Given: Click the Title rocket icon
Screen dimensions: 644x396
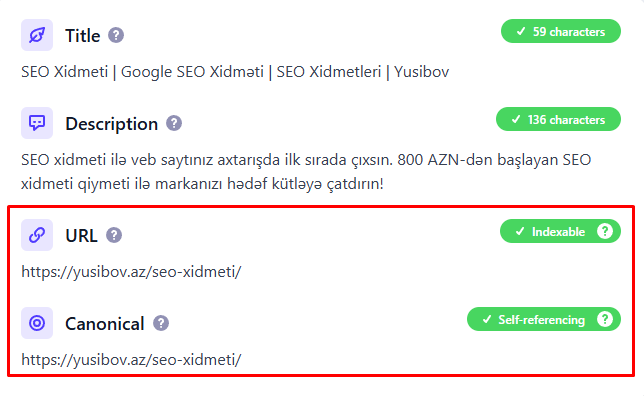Looking at the screenshot, I should [x=37, y=35].
